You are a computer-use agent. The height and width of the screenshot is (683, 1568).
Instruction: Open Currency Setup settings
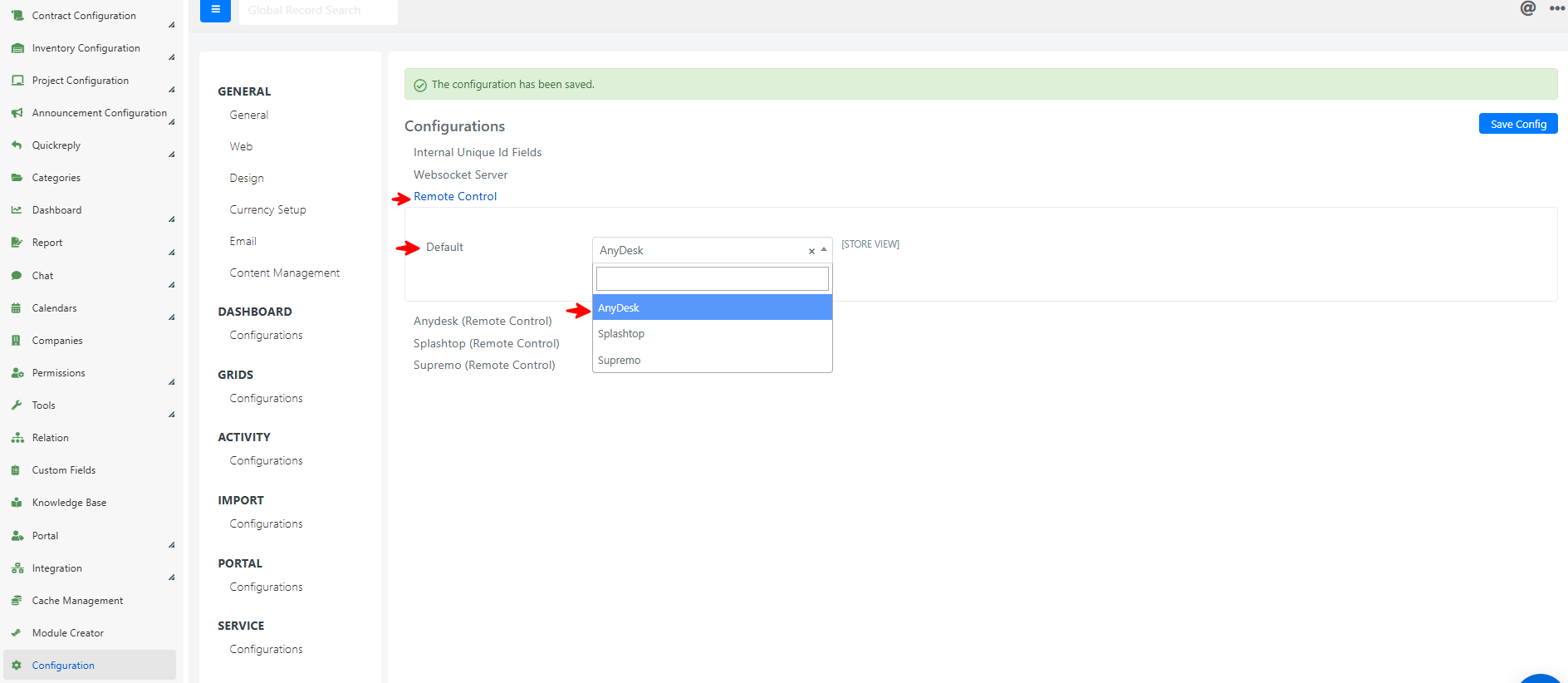[x=267, y=209]
